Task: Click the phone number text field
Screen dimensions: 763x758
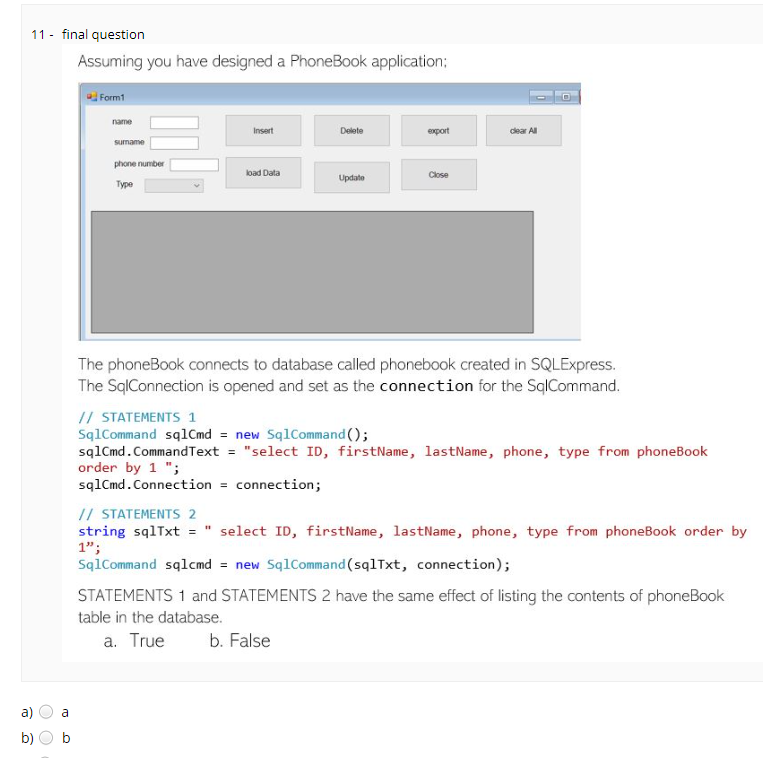Action: pyautogui.click(x=194, y=165)
